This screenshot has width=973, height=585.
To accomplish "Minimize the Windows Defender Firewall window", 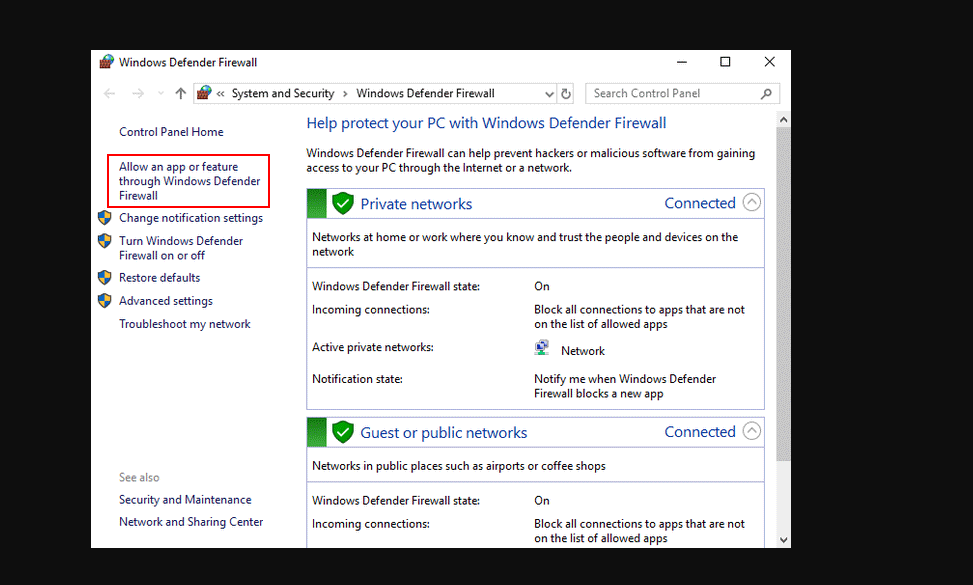I will pyautogui.click(x=682, y=62).
